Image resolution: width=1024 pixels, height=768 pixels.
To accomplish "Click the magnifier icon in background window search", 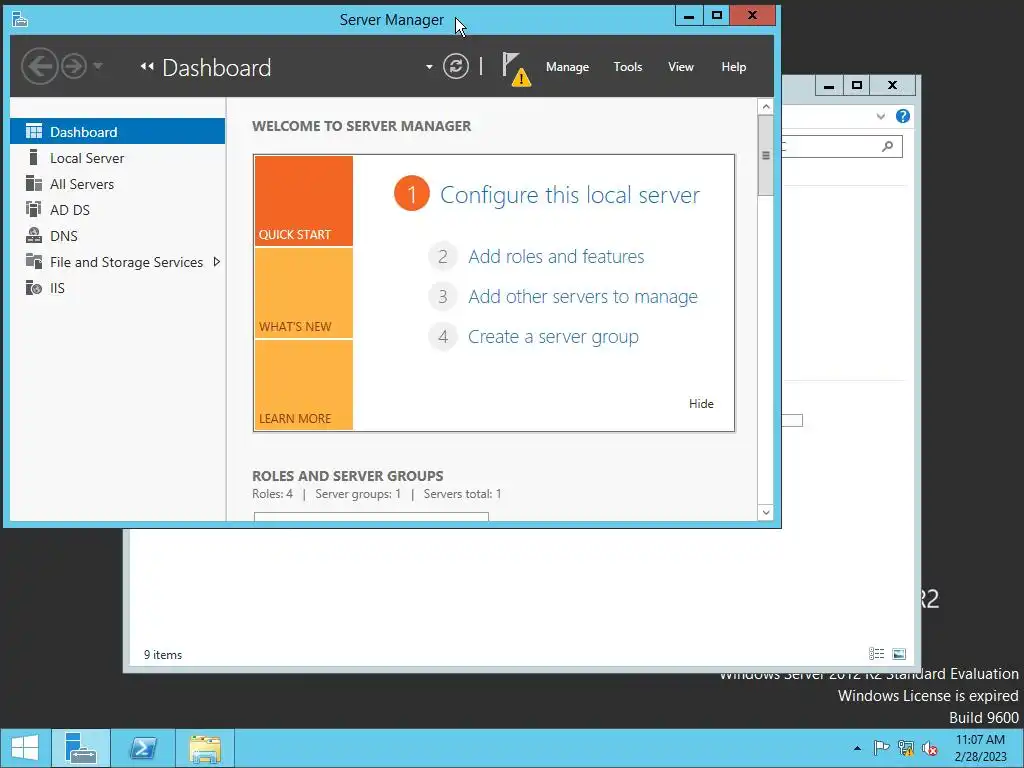I will point(887,146).
